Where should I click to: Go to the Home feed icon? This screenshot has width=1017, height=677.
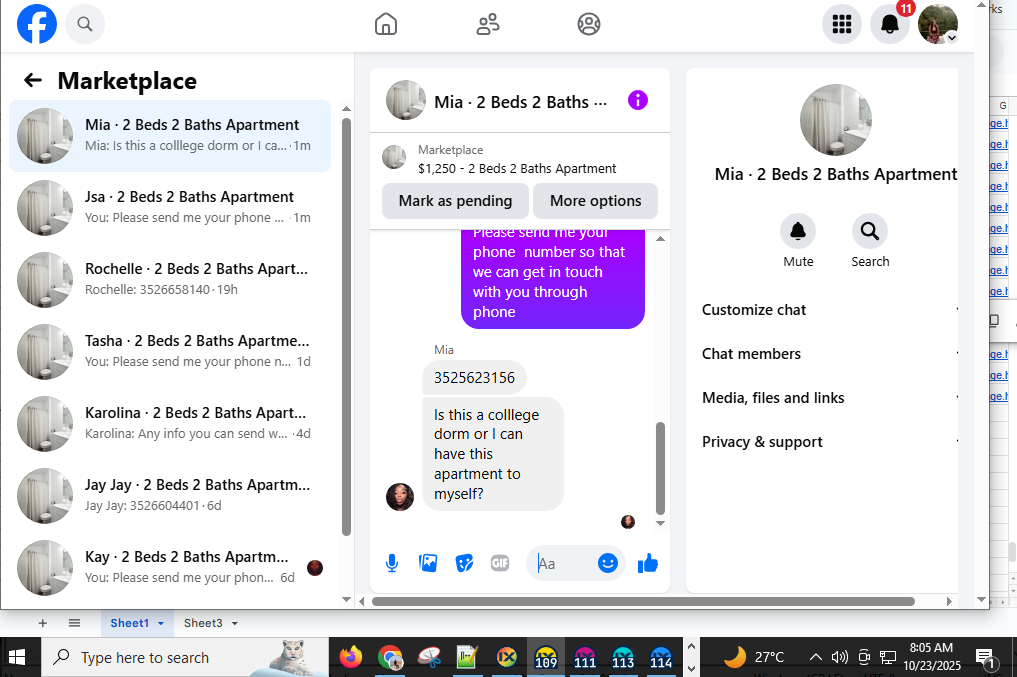click(x=386, y=25)
